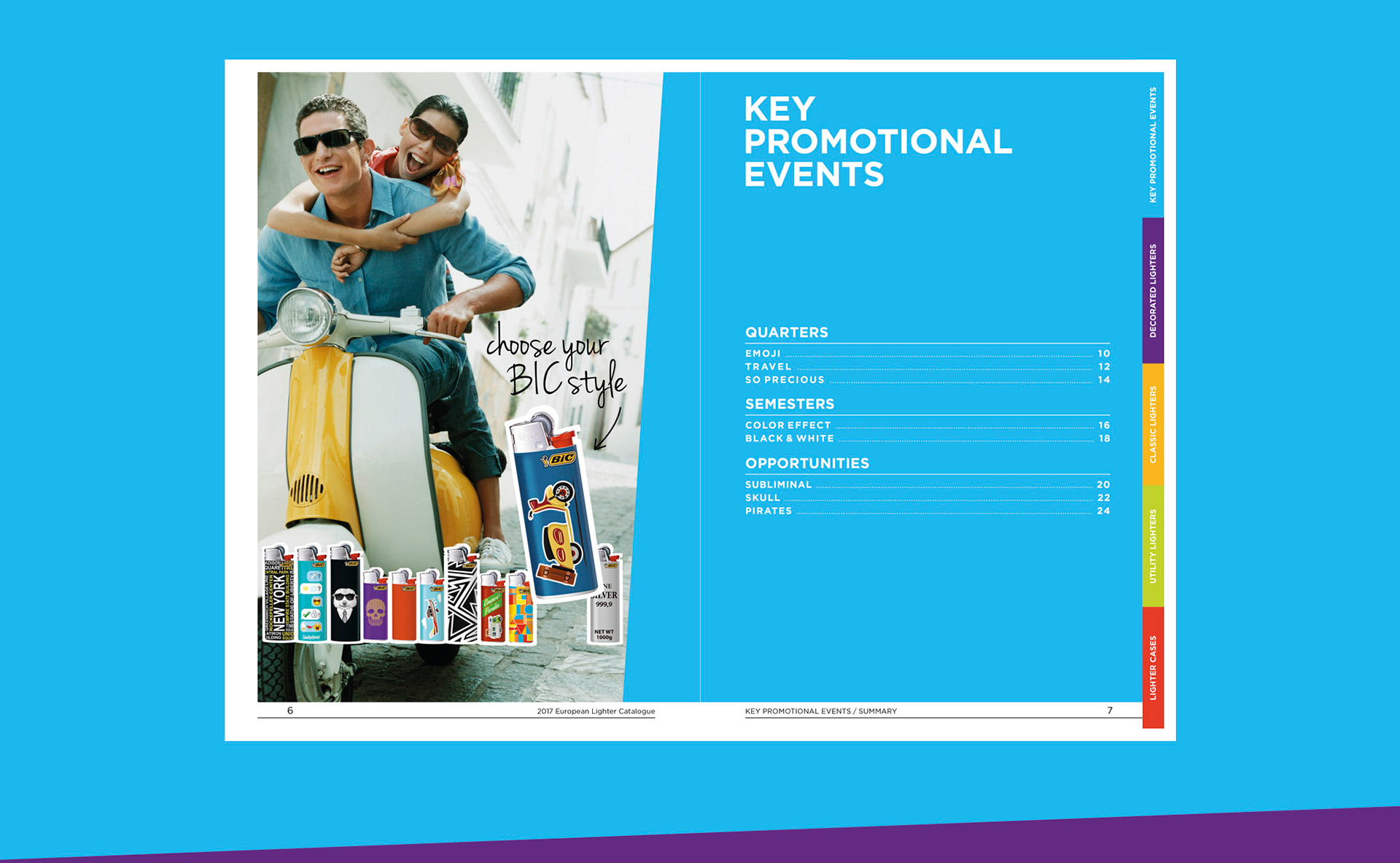Viewport: 1400px width, 863px height.
Task: Click the Semesters section heading
Action: (789, 404)
